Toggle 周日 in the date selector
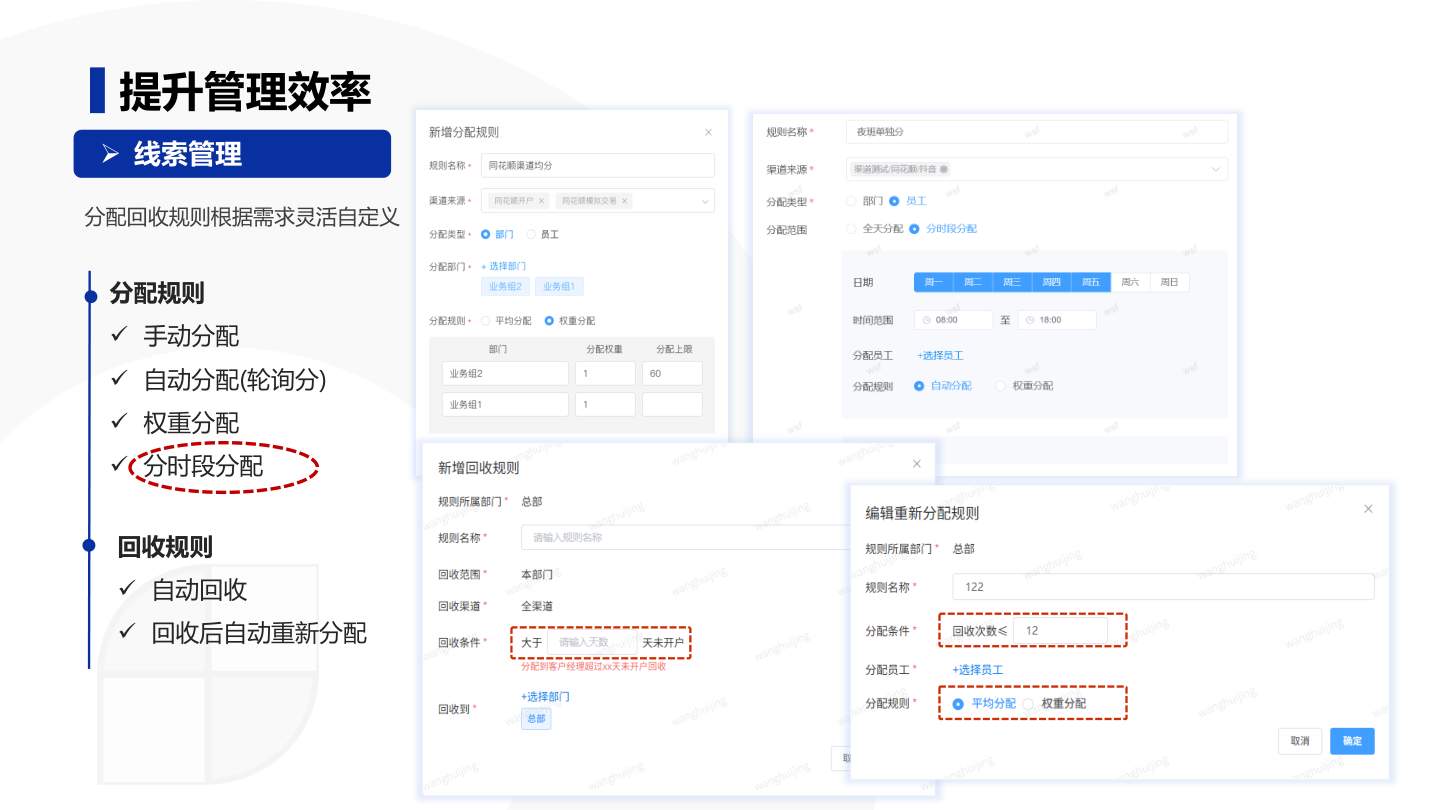1440x810 pixels. coord(1169,283)
